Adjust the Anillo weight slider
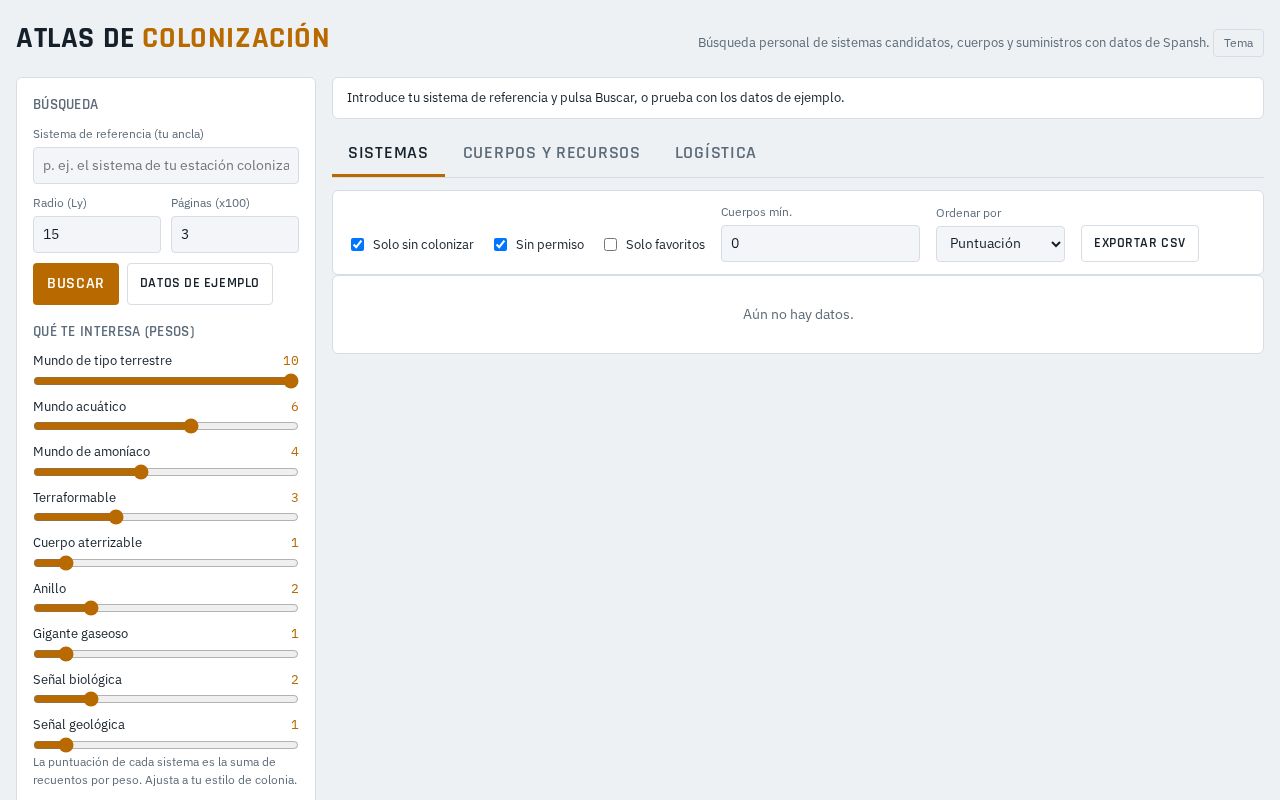Image resolution: width=1280 pixels, height=800 pixels. [166, 608]
